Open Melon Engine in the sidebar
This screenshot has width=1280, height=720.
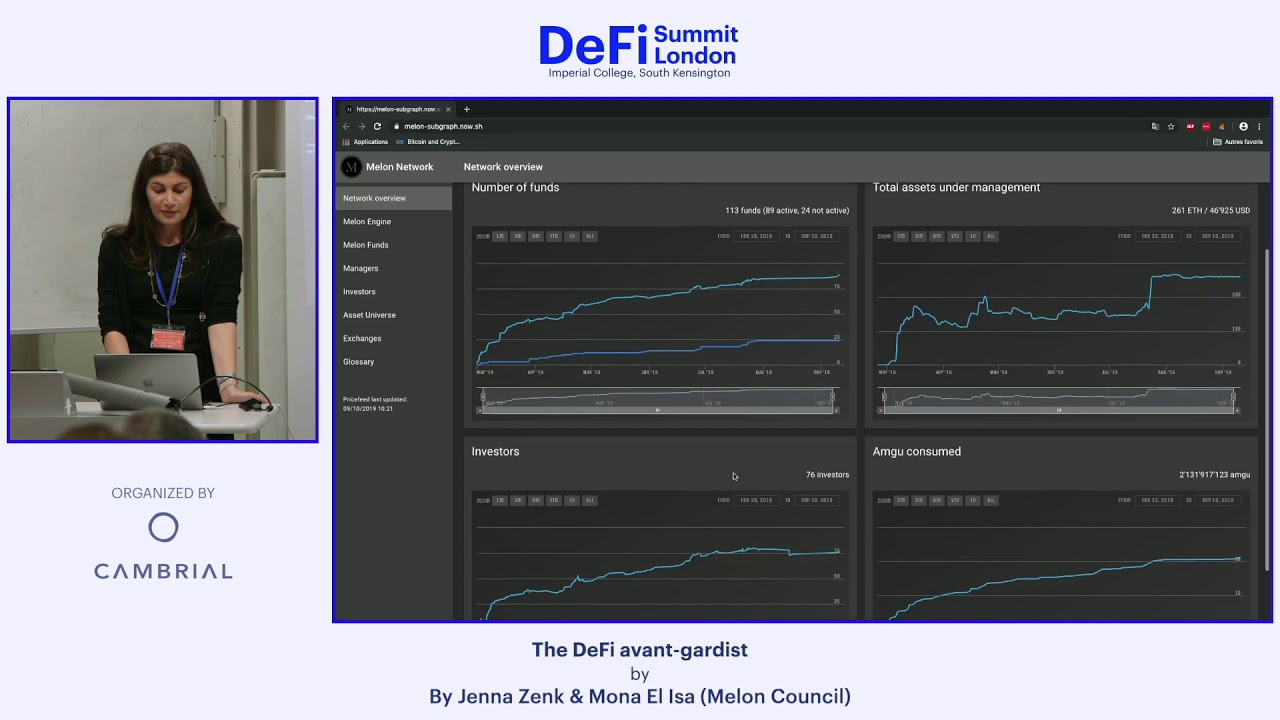click(x=394, y=221)
